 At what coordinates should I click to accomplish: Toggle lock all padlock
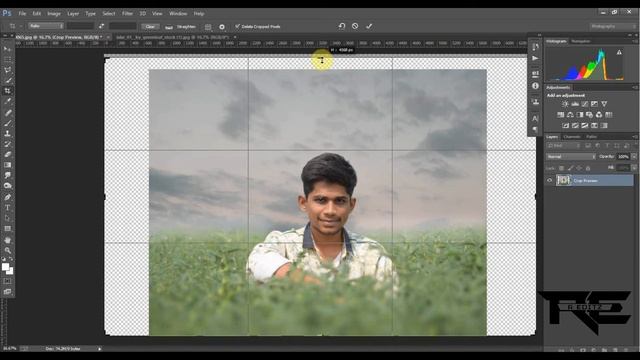588,168
